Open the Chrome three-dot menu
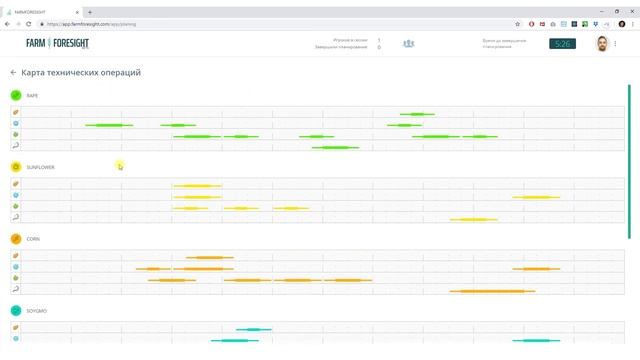 [x=633, y=24]
